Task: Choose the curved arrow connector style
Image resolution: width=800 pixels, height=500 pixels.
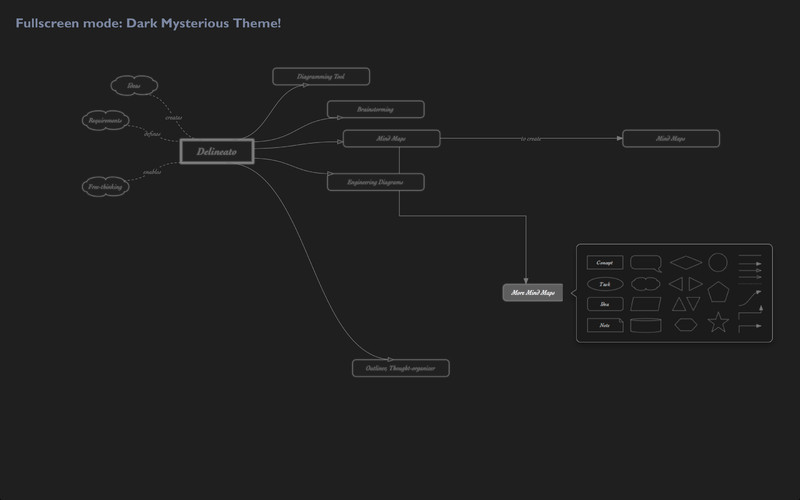Action: click(x=750, y=298)
